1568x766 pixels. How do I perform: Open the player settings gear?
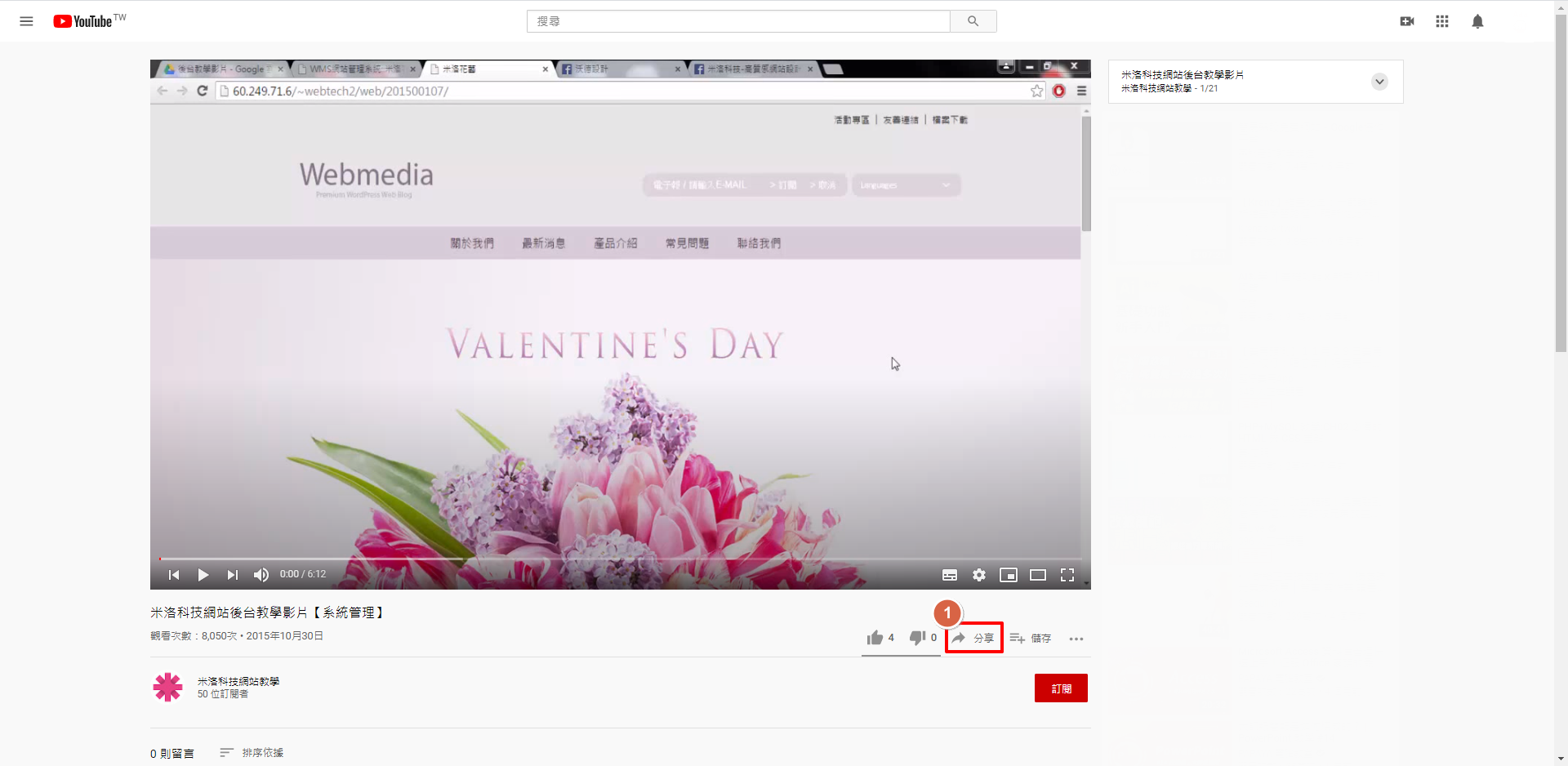979,575
